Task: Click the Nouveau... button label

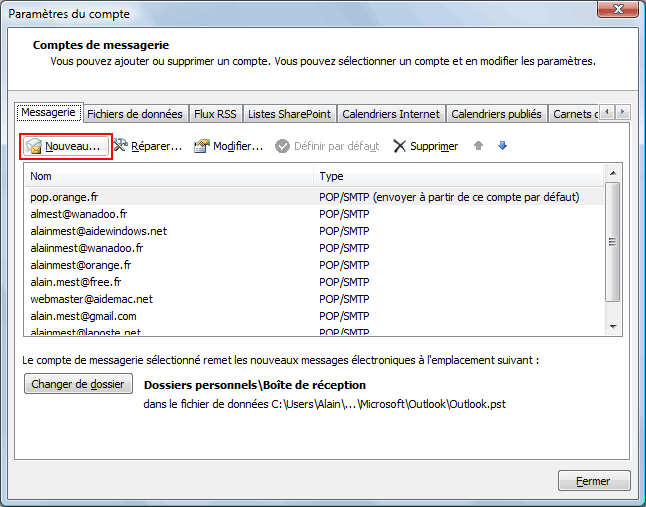Action: tap(73, 146)
